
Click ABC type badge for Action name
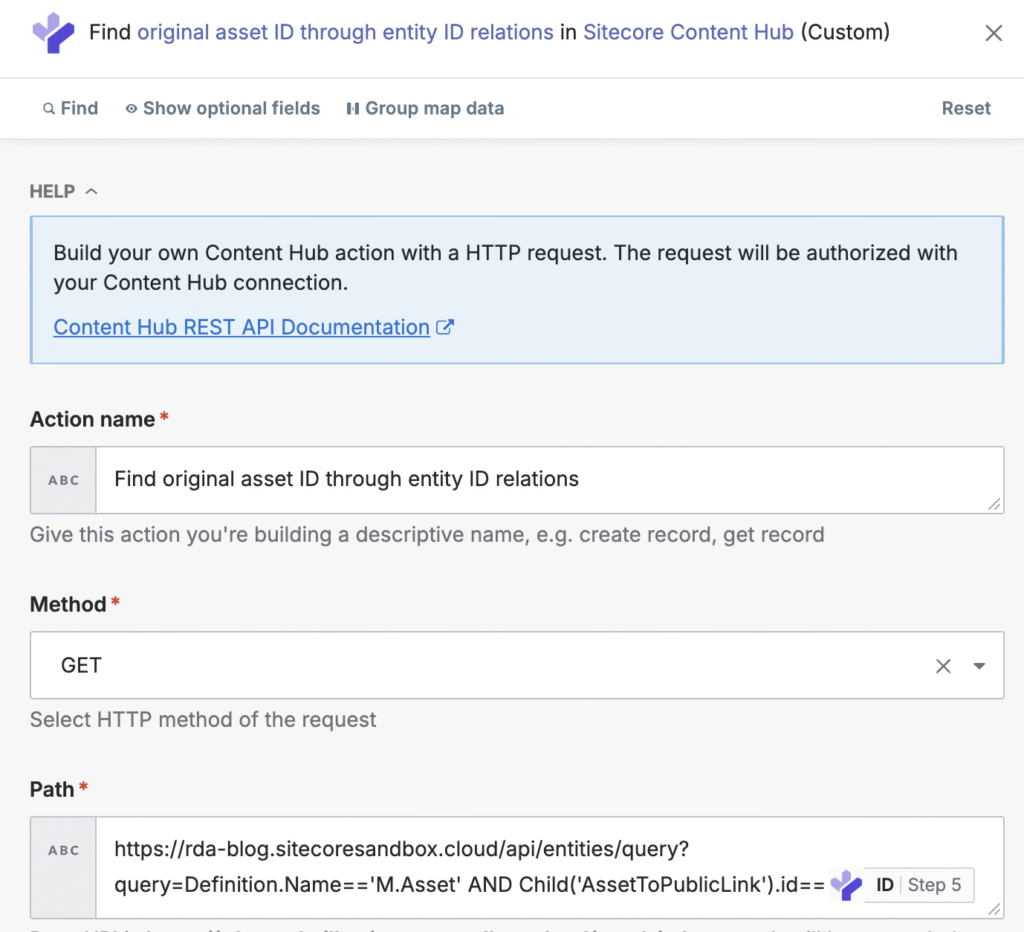(63, 480)
